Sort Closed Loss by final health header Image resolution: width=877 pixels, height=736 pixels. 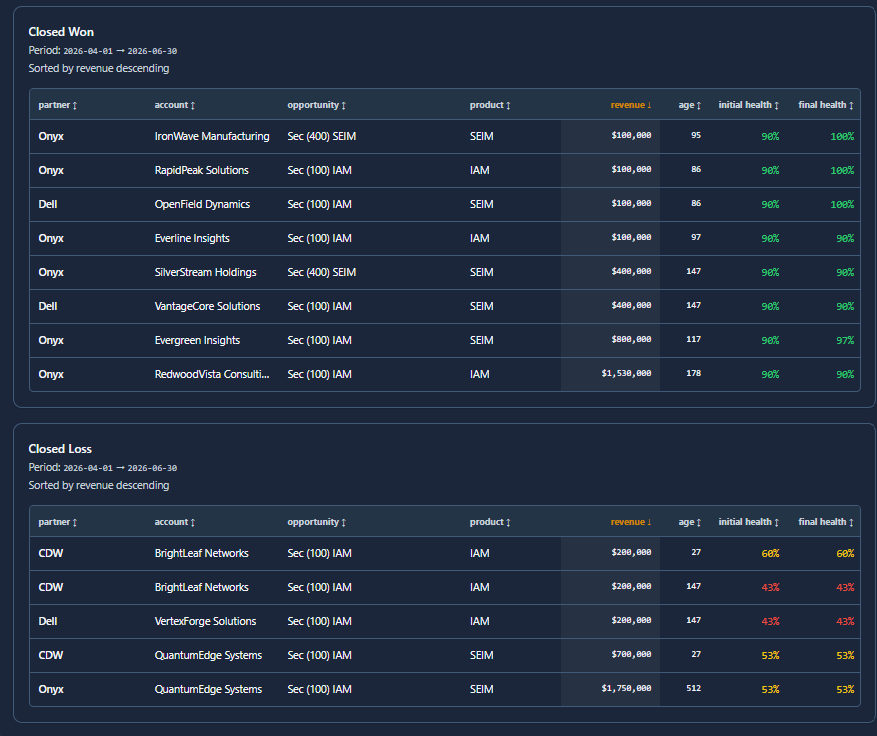826,522
